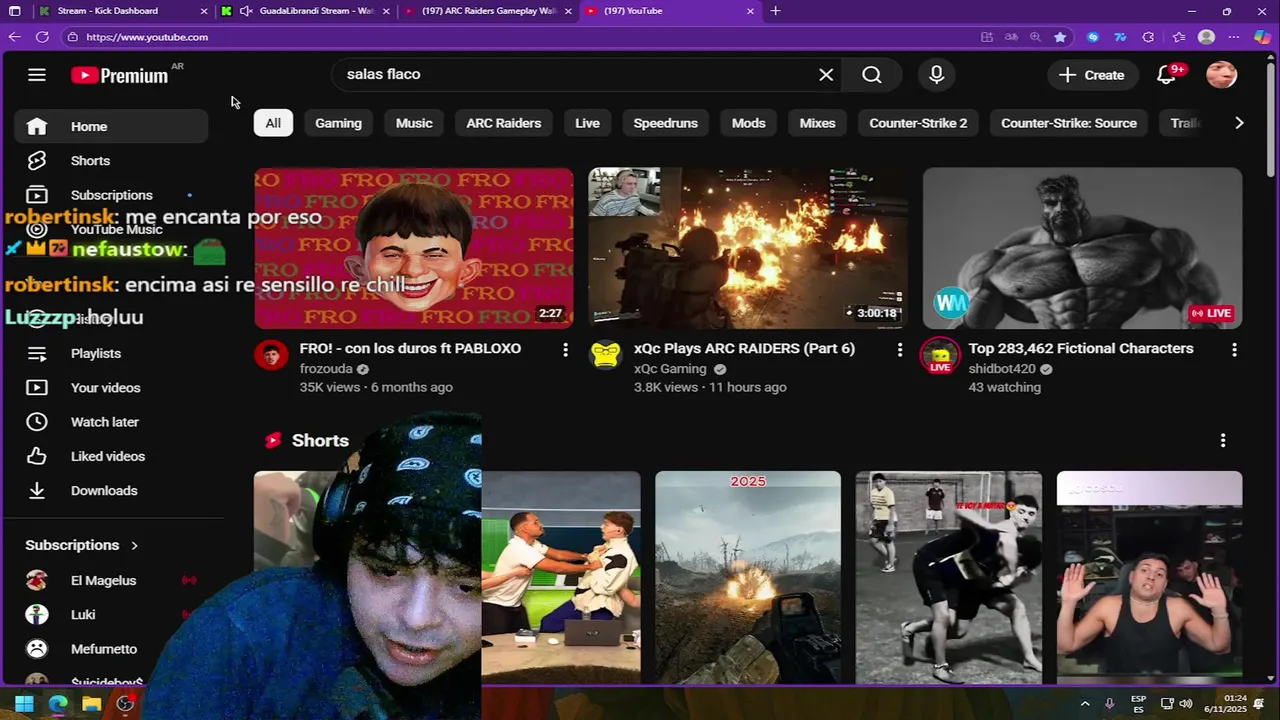Open the 2025 battlefield Short thumbnail
Image resolution: width=1280 pixels, height=720 pixels.
point(748,577)
